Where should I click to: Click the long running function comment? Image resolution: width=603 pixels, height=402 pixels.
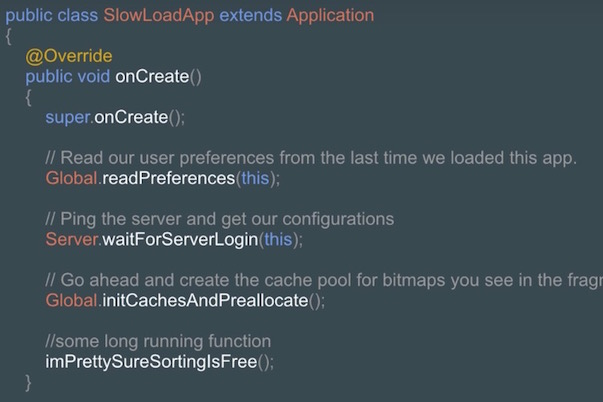click(x=158, y=341)
